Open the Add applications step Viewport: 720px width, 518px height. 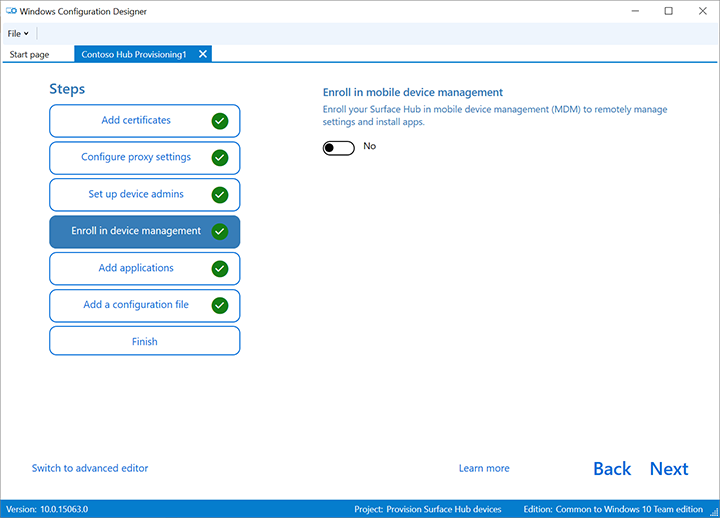pos(145,269)
